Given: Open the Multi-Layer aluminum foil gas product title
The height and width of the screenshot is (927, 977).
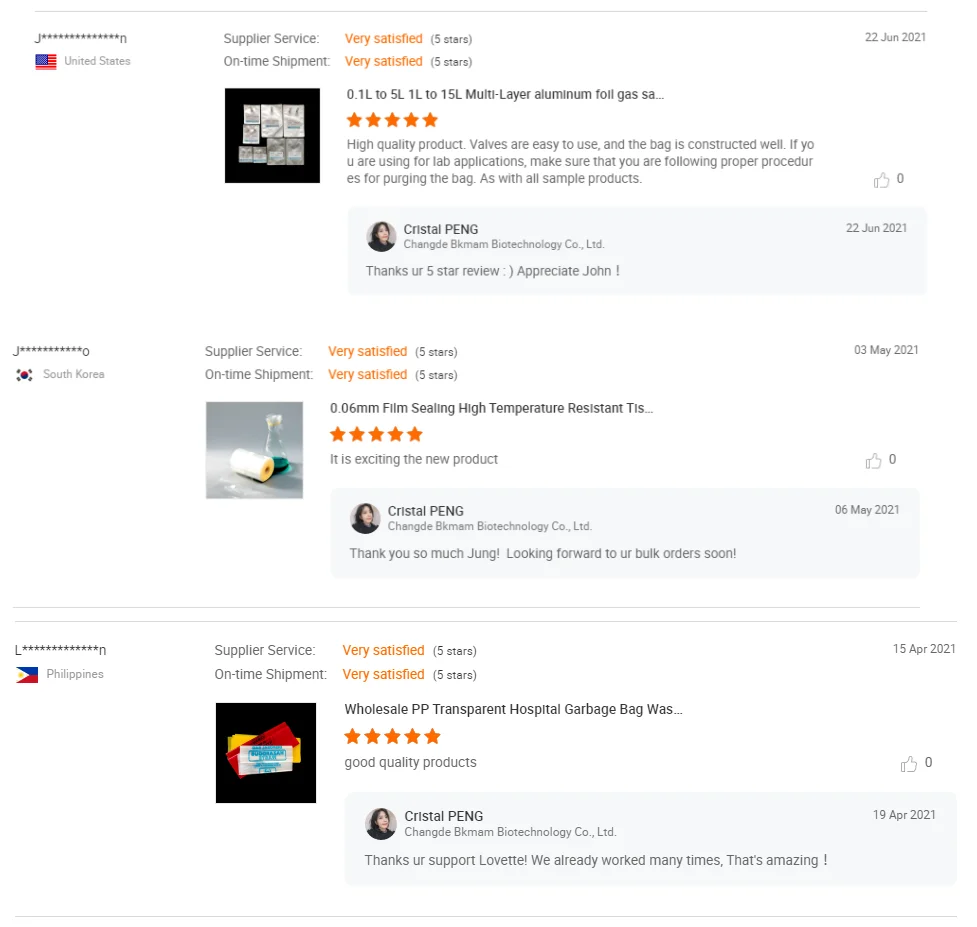Looking at the screenshot, I should (x=505, y=95).
